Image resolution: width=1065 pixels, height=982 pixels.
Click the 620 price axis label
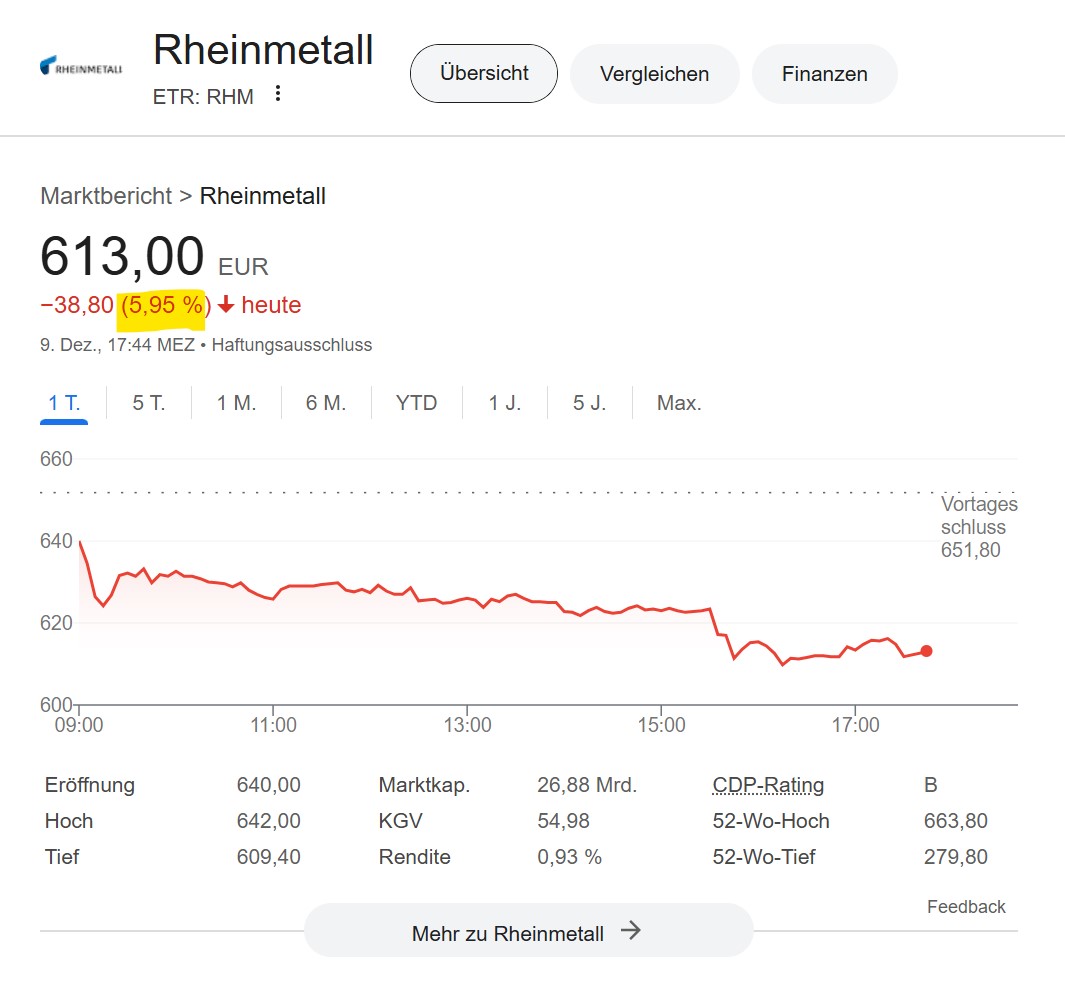point(56,623)
